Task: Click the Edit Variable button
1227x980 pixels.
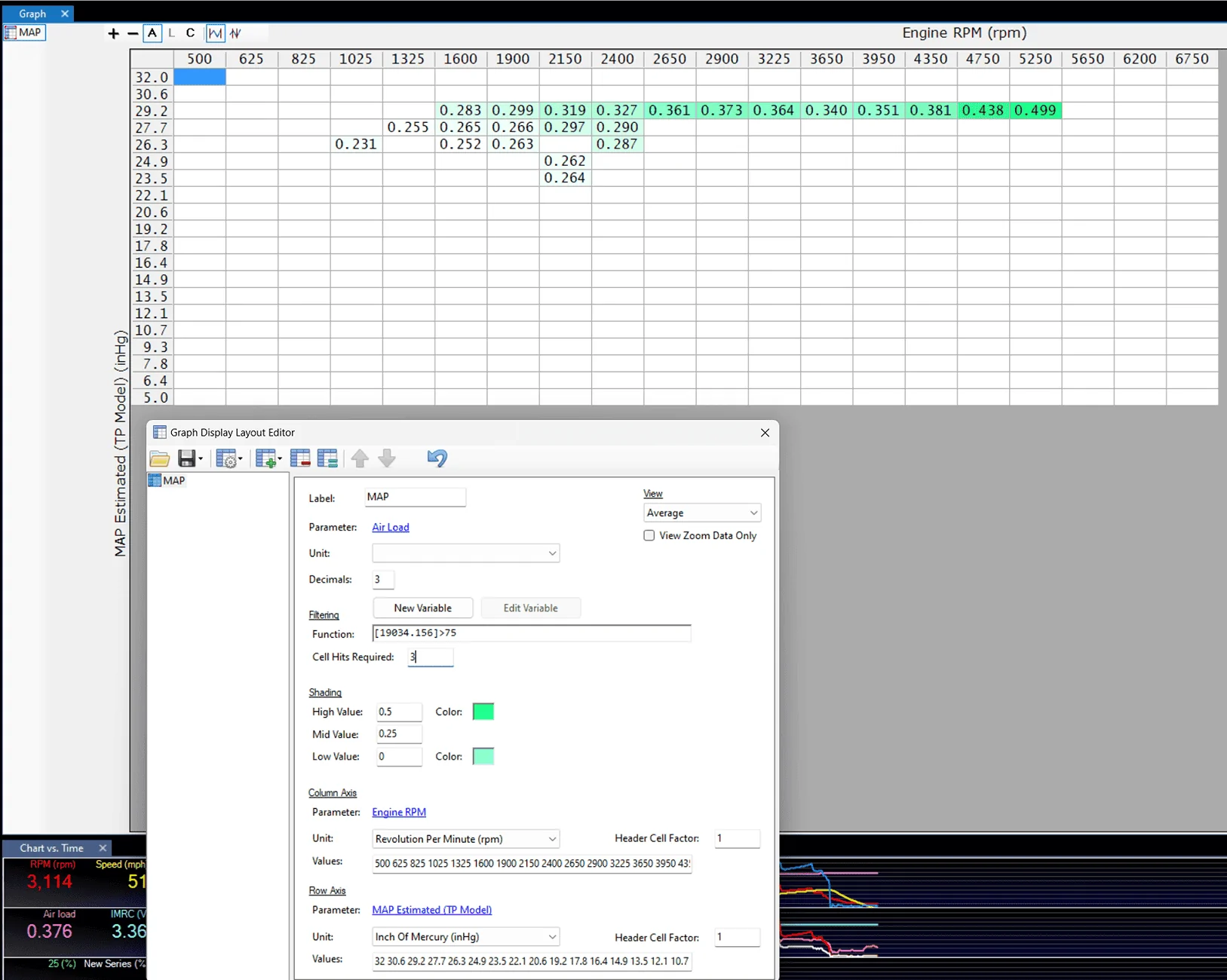Action: pyautogui.click(x=531, y=608)
